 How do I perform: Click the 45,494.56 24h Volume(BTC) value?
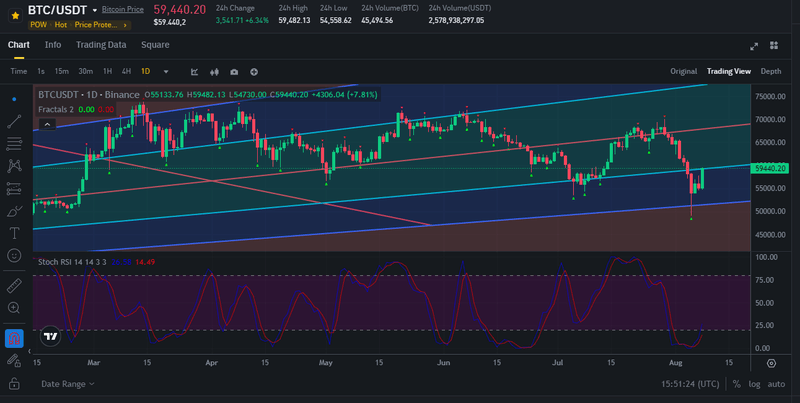point(377,20)
